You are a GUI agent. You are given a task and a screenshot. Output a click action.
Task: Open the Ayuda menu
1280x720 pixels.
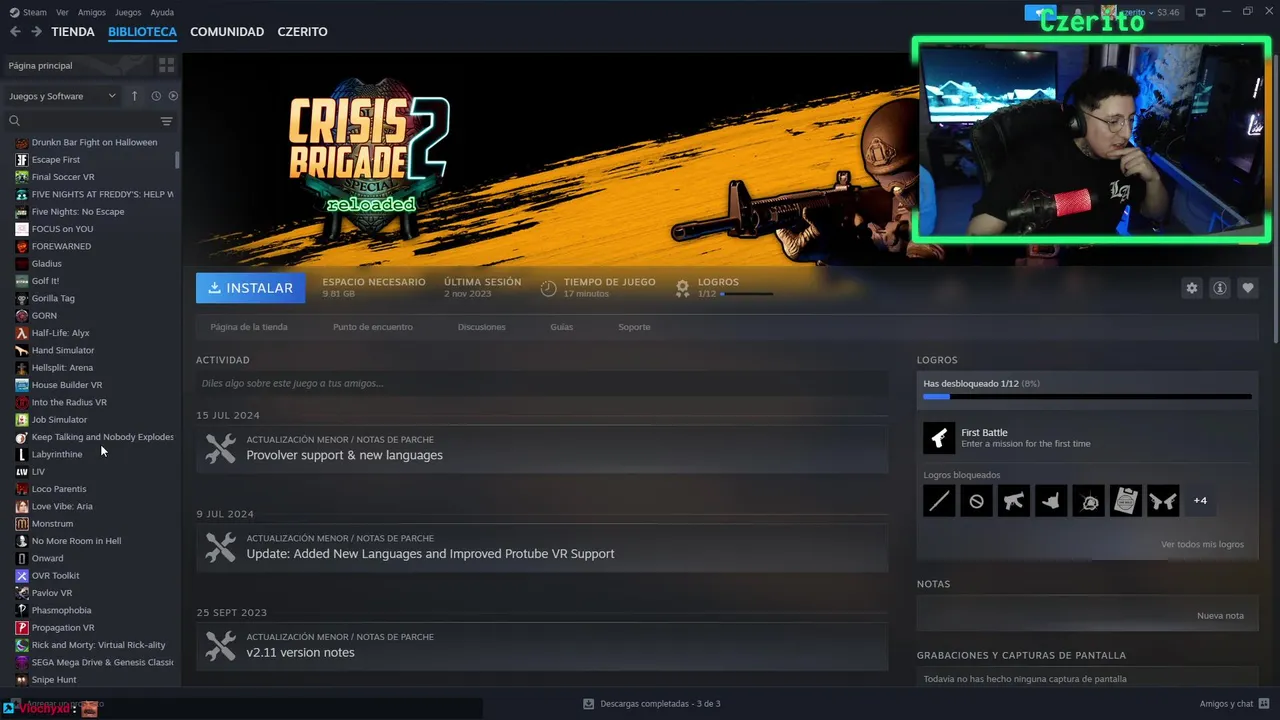click(x=162, y=12)
